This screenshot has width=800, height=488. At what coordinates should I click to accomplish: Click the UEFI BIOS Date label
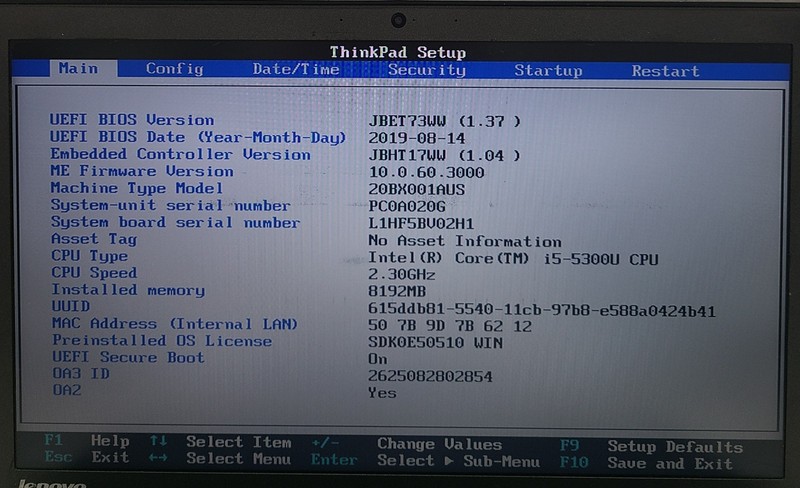pos(198,137)
